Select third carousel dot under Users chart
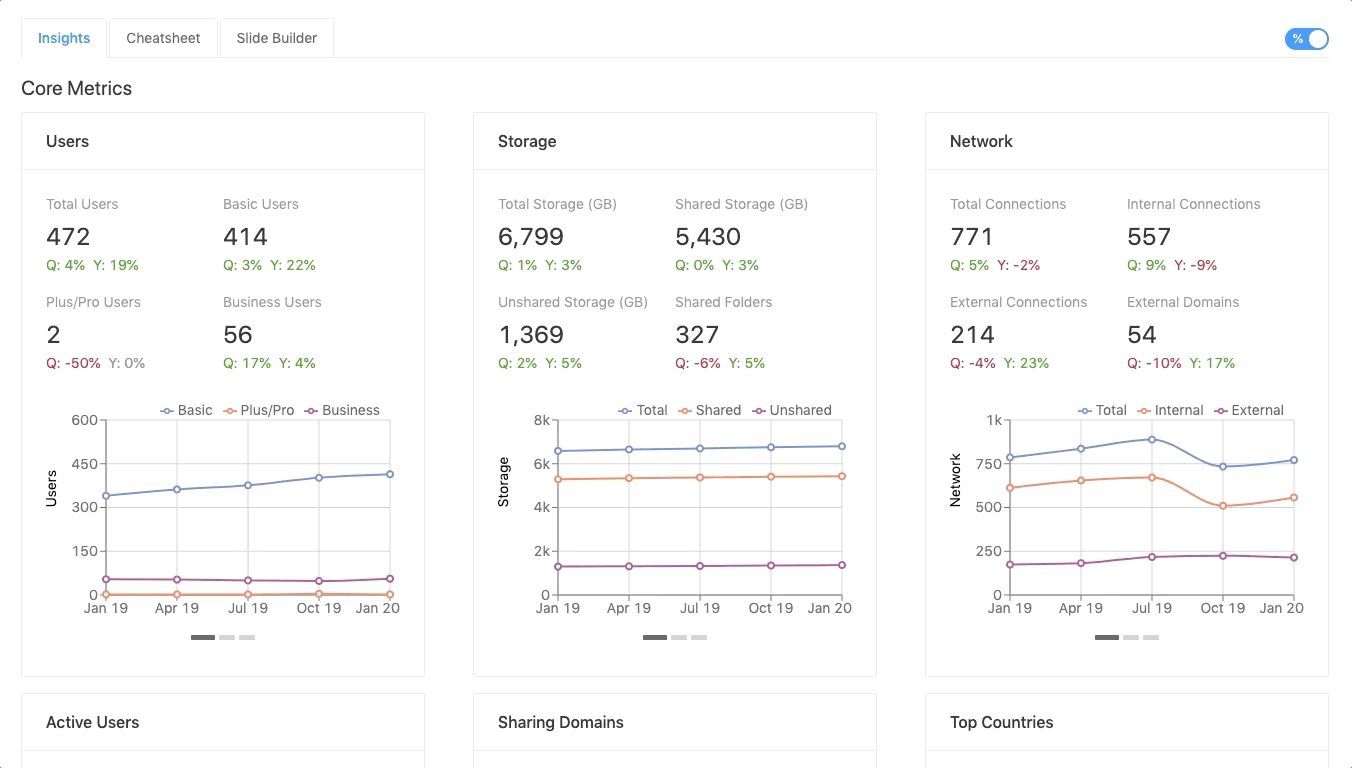The width and height of the screenshot is (1352, 768). point(247,637)
